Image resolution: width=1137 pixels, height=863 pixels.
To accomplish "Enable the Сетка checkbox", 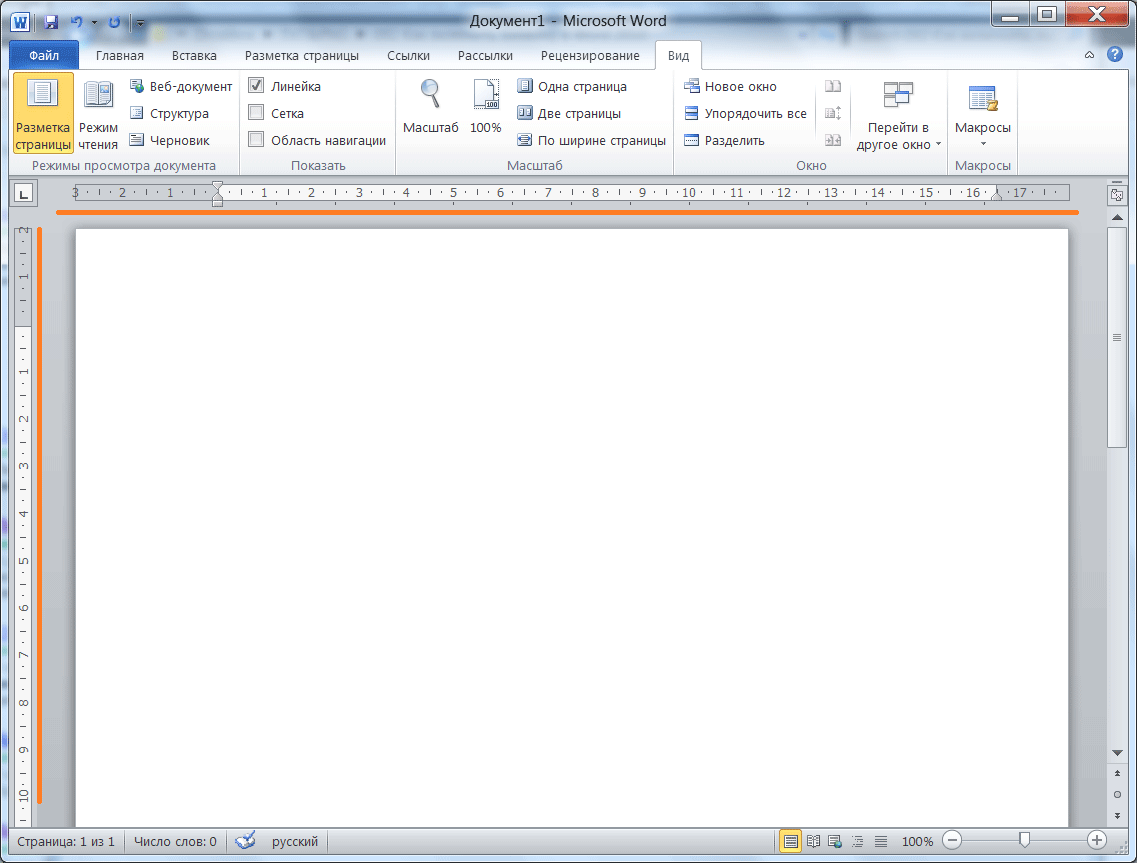I will coord(256,112).
